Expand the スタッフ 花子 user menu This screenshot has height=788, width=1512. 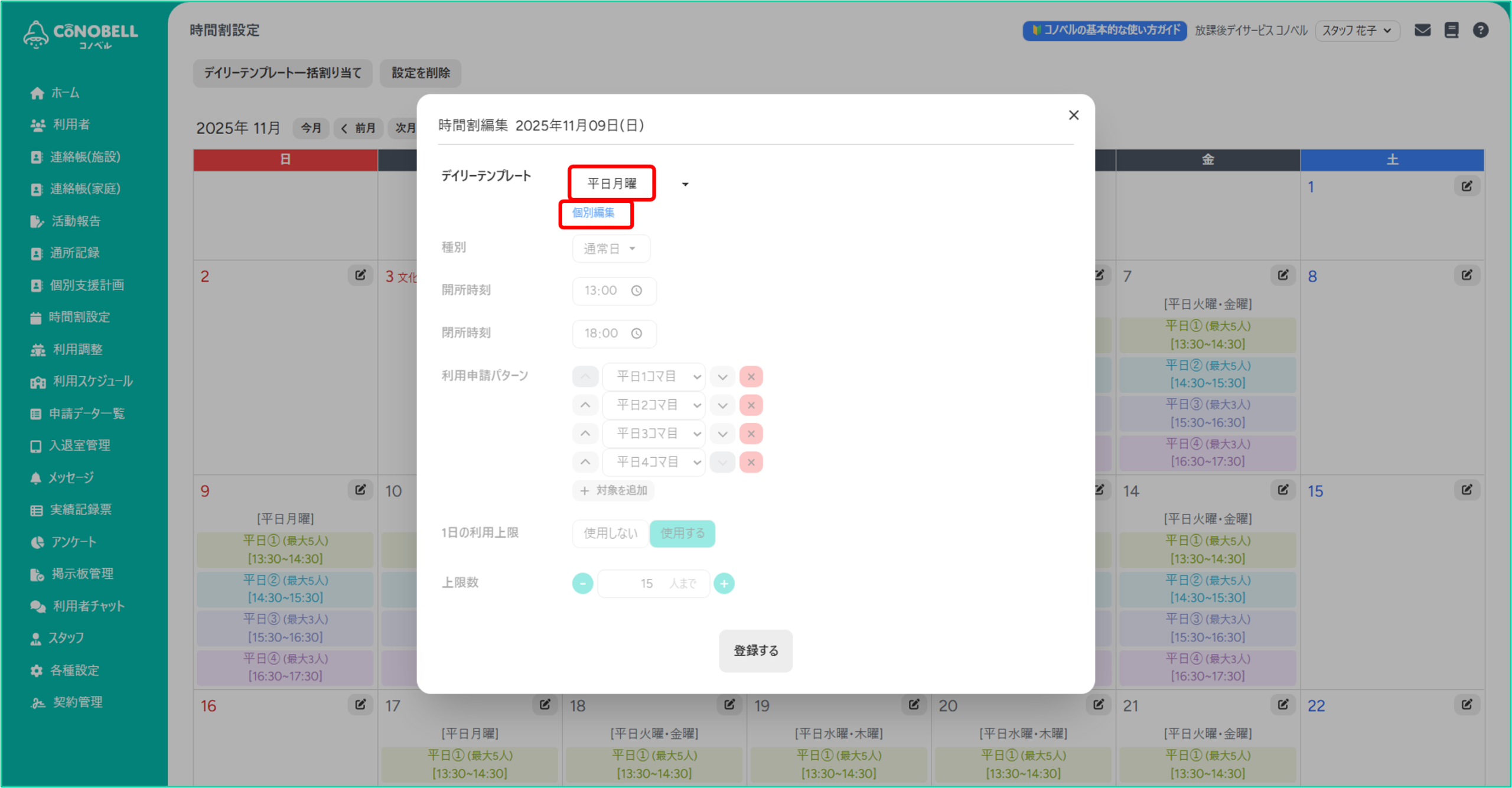[1357, 30]
